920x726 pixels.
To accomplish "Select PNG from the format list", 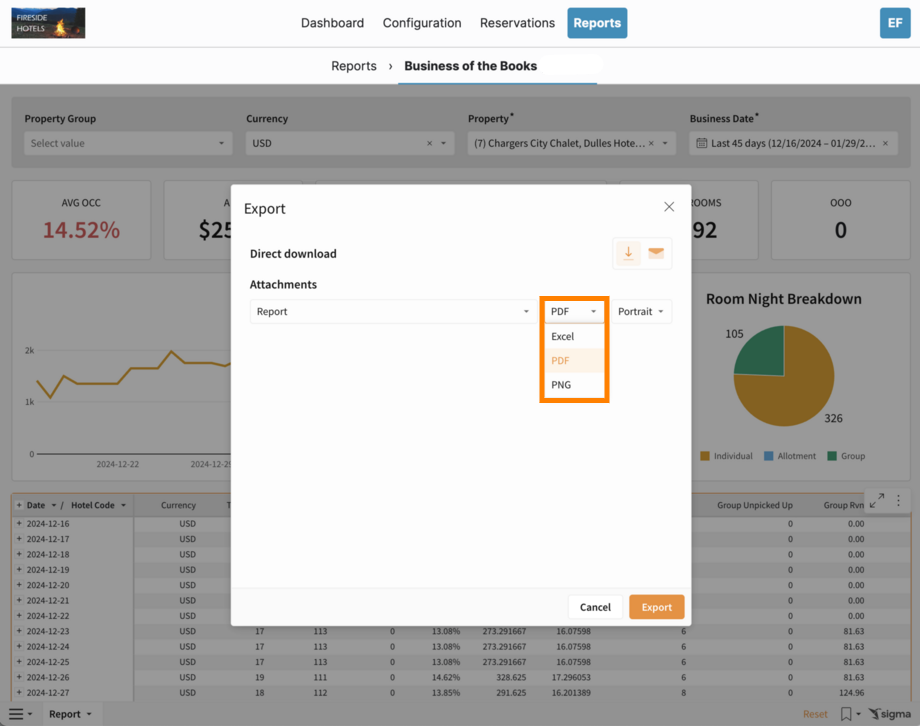I will click(574, 385).
